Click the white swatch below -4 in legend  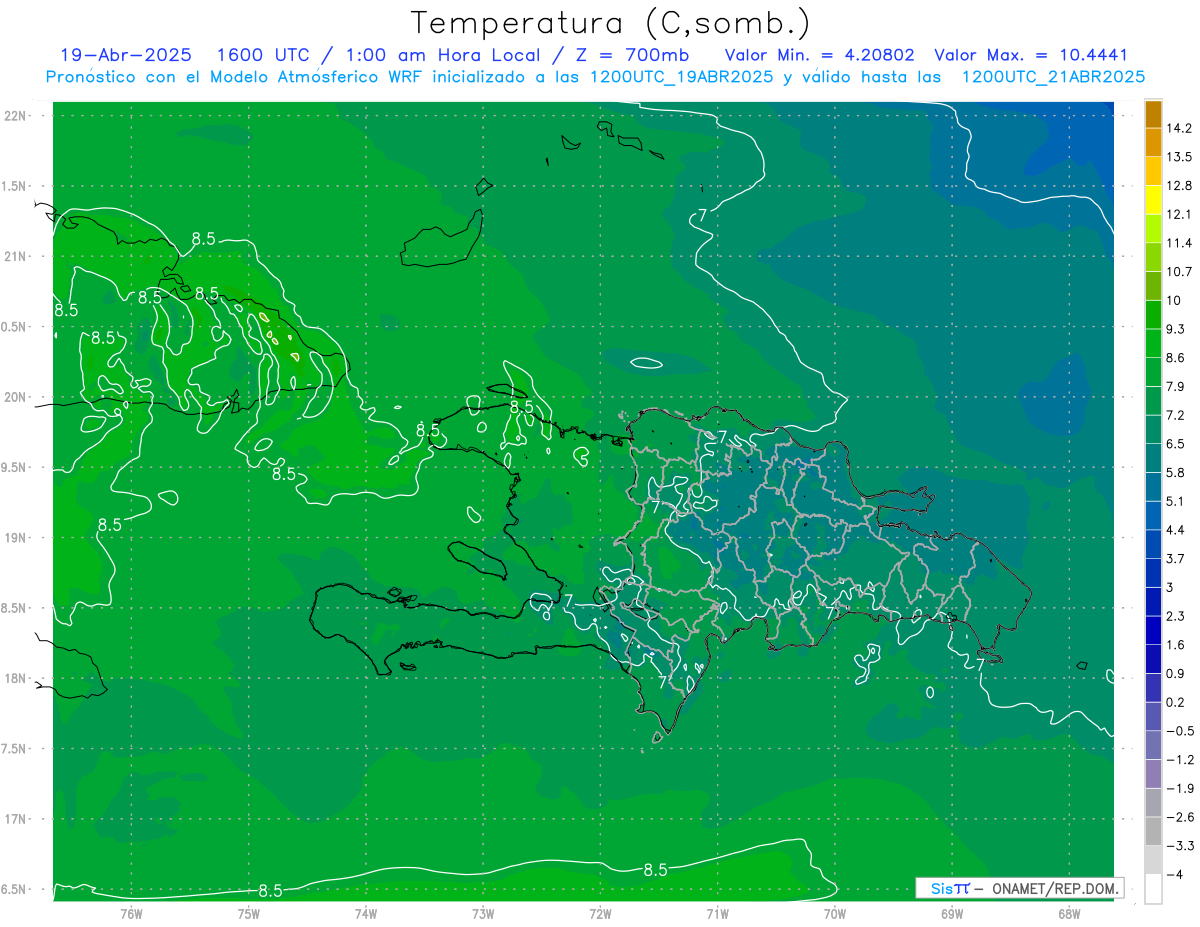coord(1154,889)
